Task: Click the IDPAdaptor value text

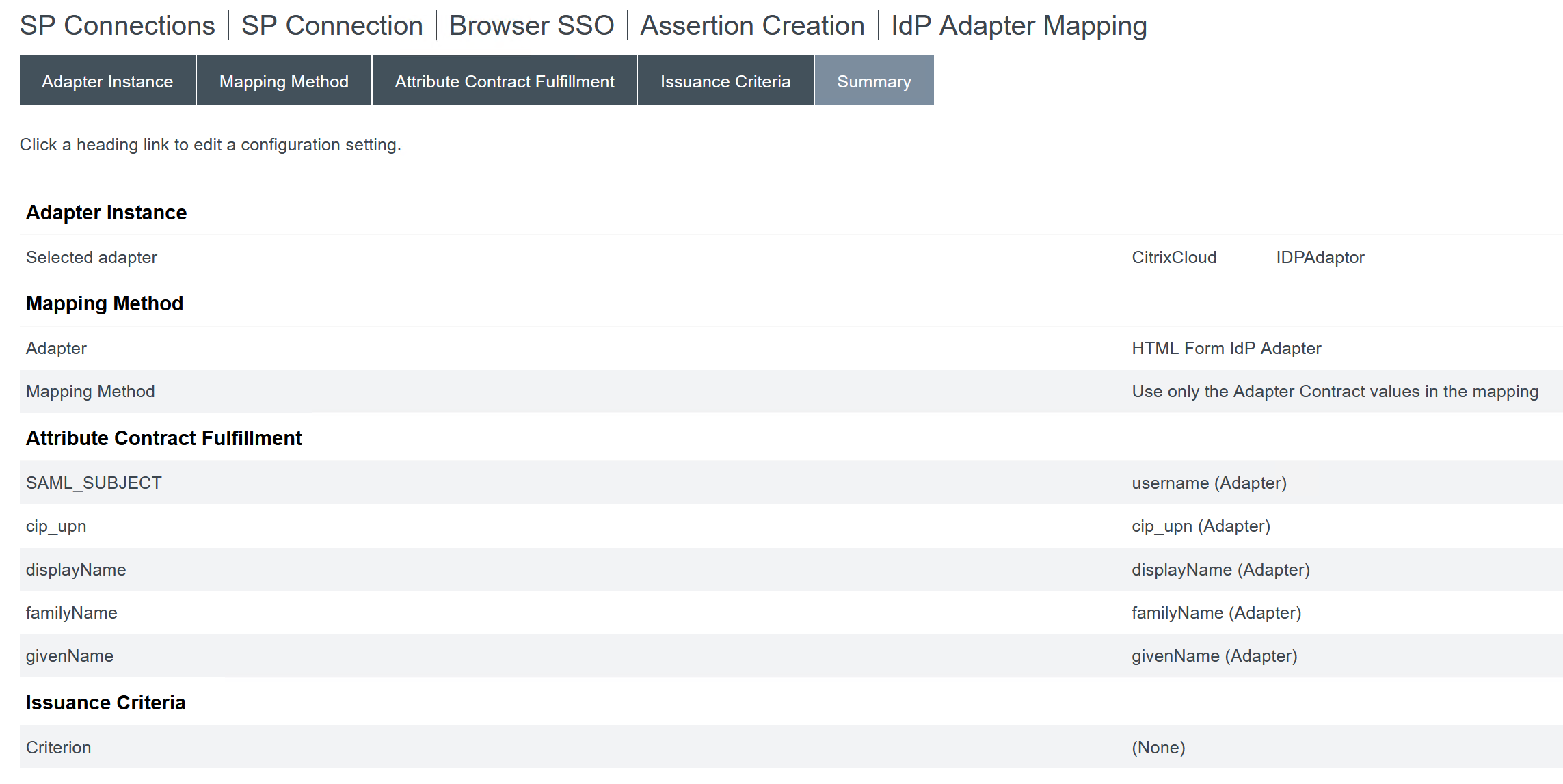Action: coord(1320,258)
